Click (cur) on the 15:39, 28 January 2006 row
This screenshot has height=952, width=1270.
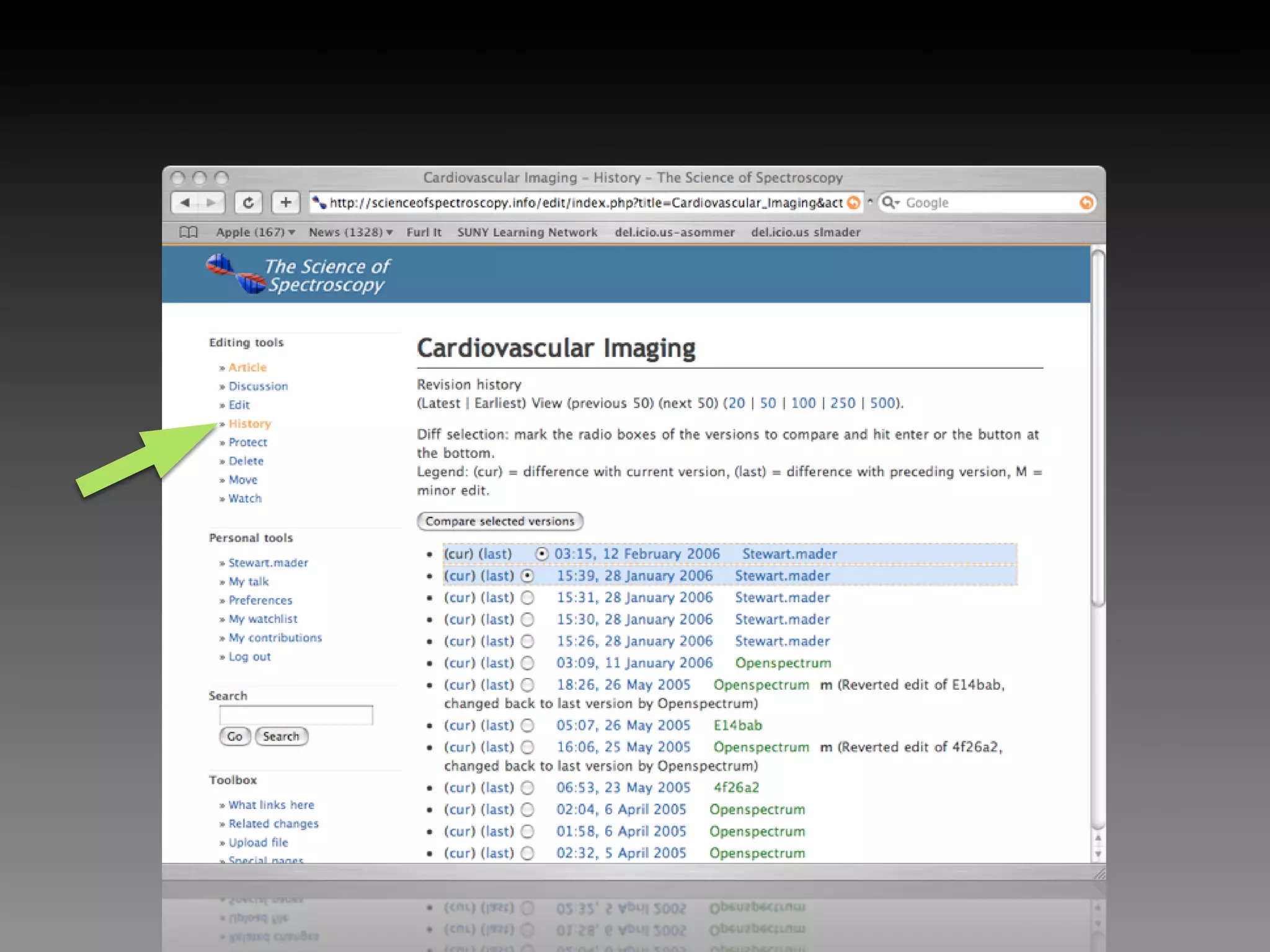tap(459, 576)
